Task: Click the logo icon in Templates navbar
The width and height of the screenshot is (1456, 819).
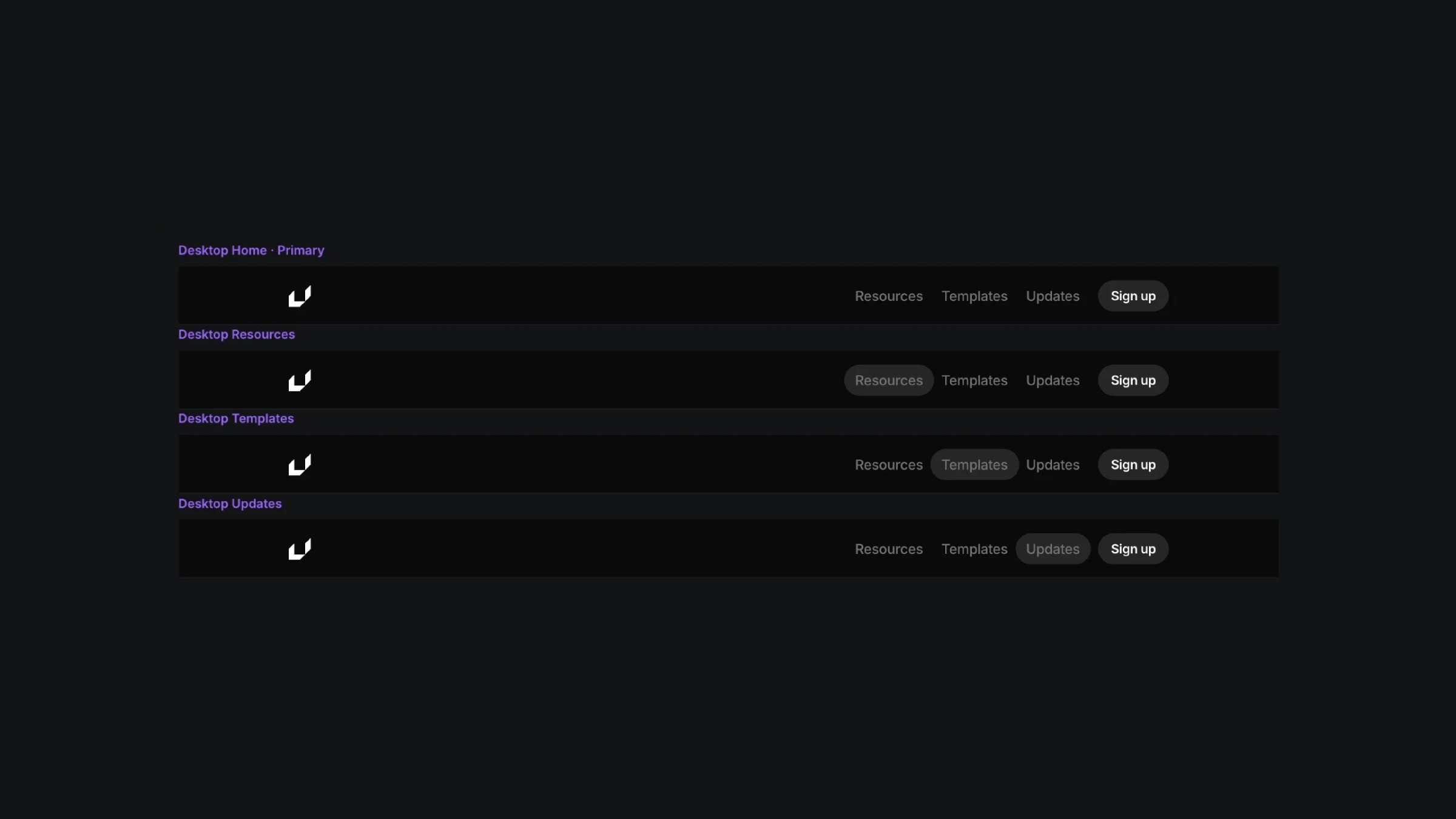Action: pos(299,464)
